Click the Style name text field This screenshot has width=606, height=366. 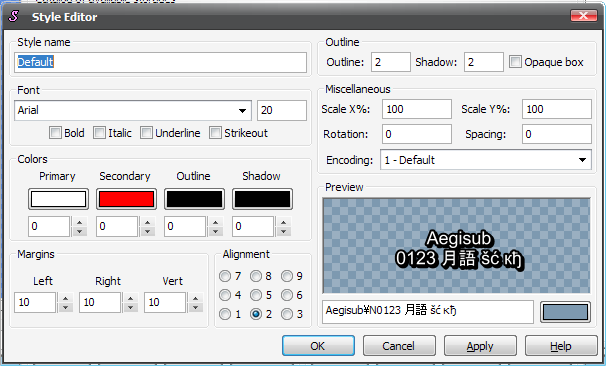point(160,62)
